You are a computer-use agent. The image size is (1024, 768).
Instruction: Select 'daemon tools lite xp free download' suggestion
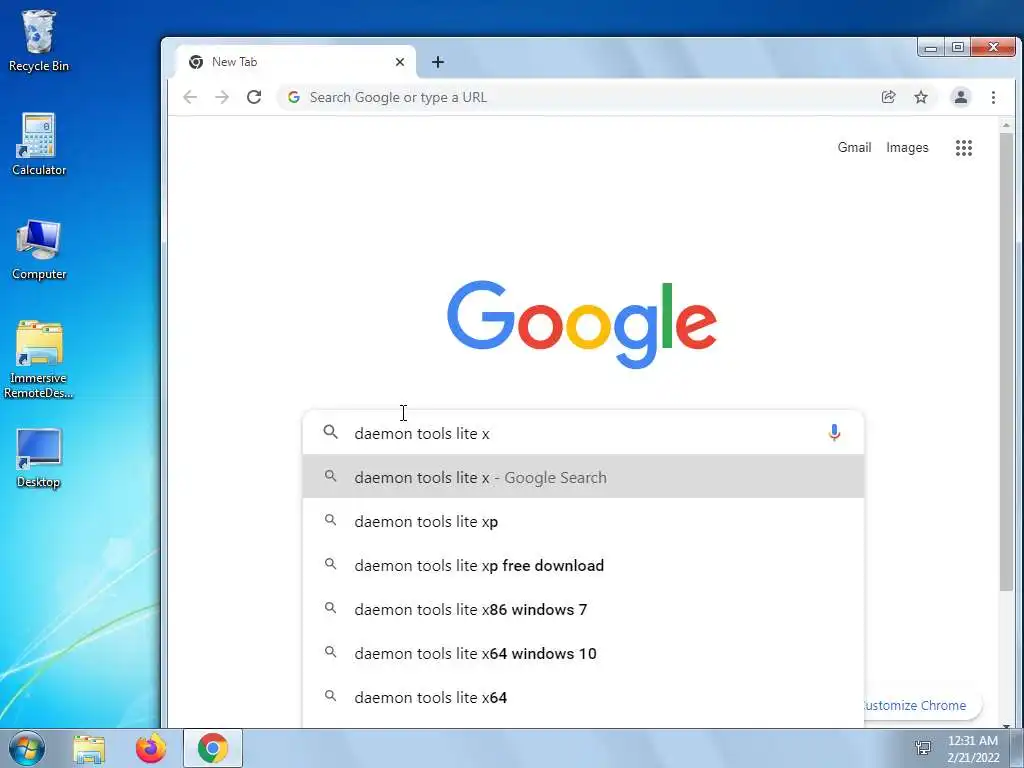(x=583, y=565)
